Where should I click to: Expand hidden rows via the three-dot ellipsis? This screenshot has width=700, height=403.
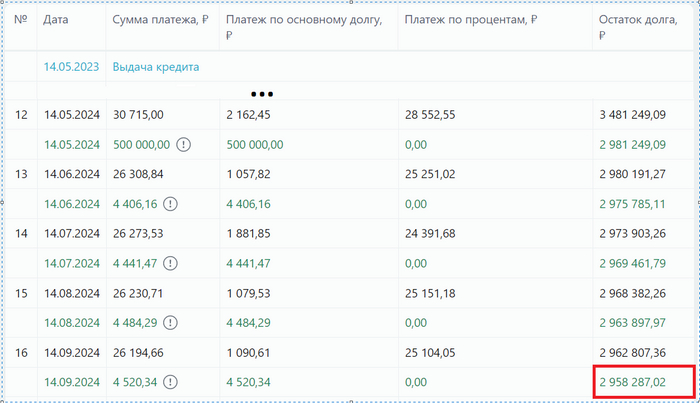click(262, 94)
